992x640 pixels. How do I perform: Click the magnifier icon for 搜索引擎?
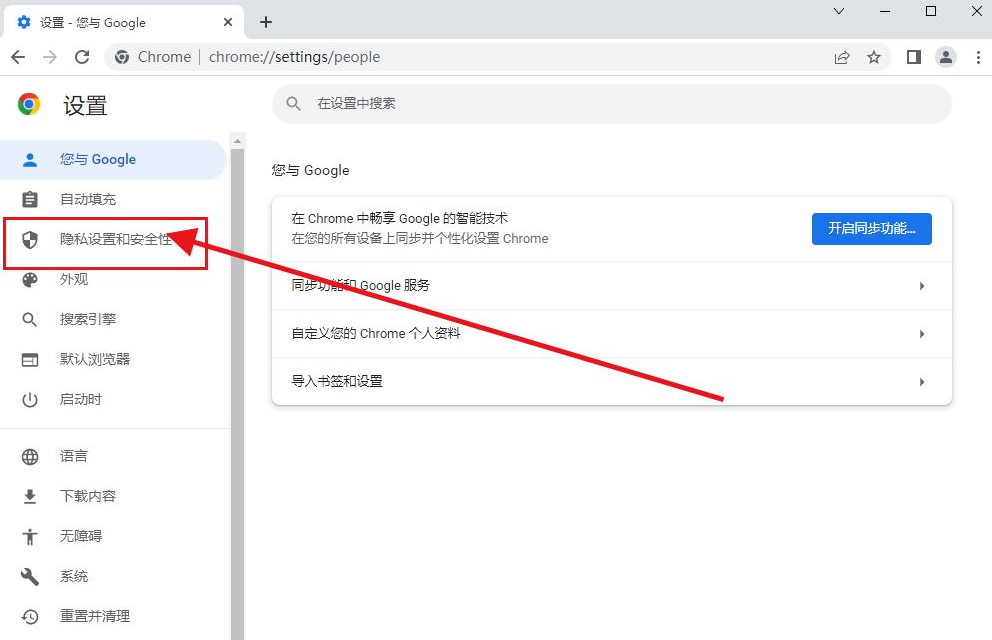(30, 319)
